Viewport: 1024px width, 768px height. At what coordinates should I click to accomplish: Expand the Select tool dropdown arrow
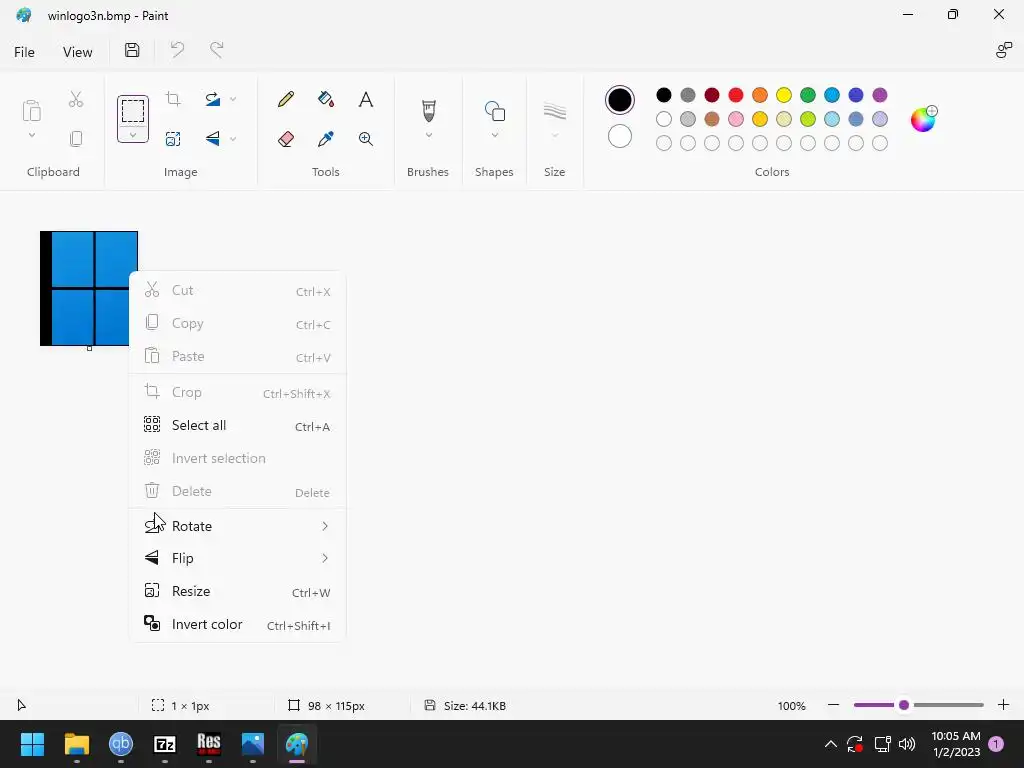[133, 135]
